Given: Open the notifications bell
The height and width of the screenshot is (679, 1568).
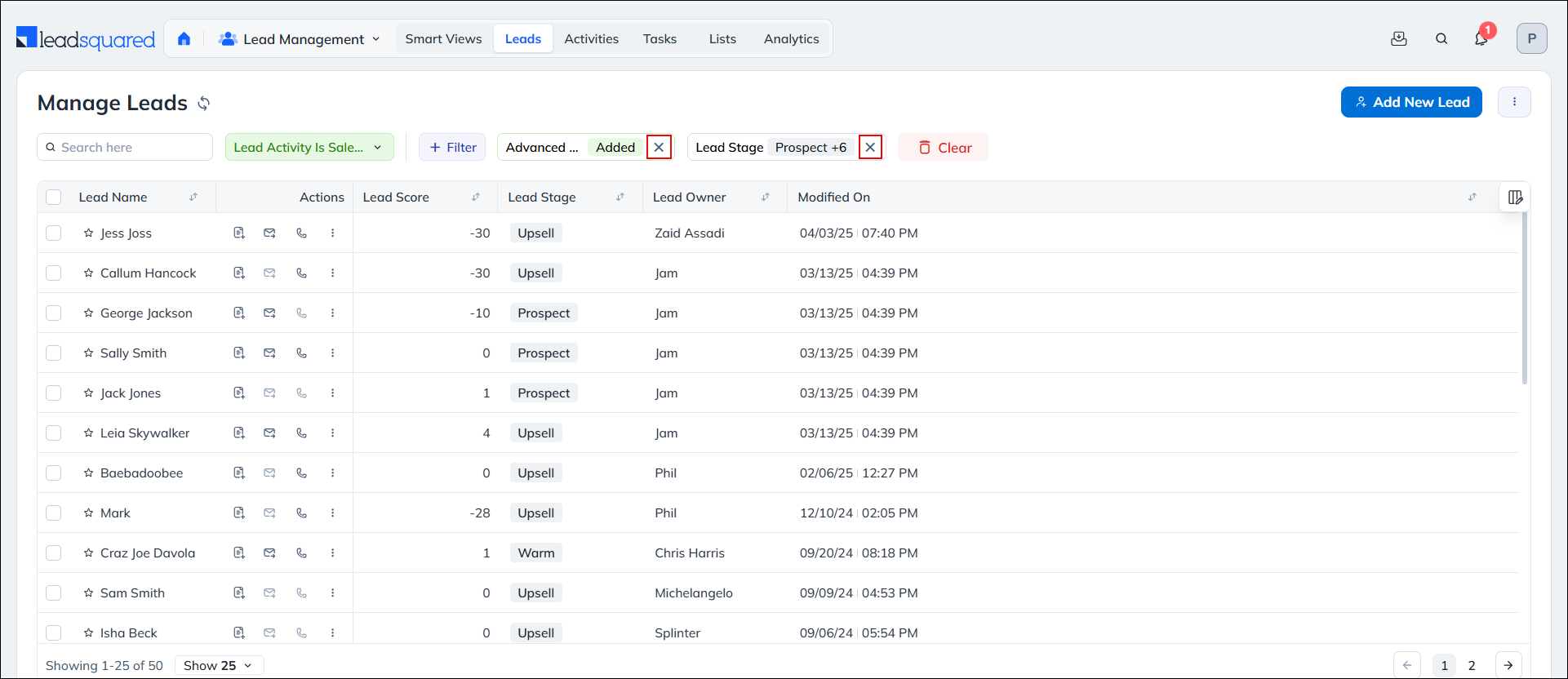Looking at the screenshot, I should 1481,39.
